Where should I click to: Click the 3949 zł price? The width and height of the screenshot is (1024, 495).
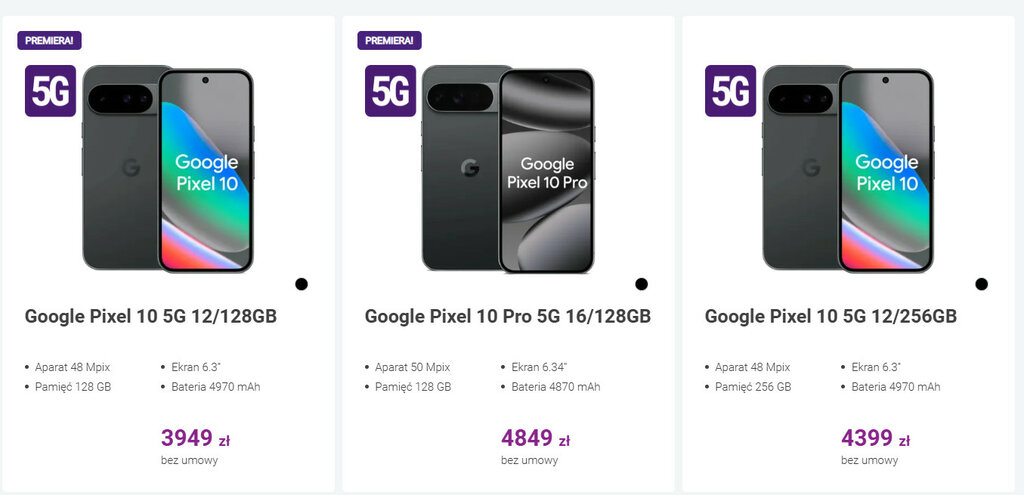pyautogui.click(x=195, y=438)
